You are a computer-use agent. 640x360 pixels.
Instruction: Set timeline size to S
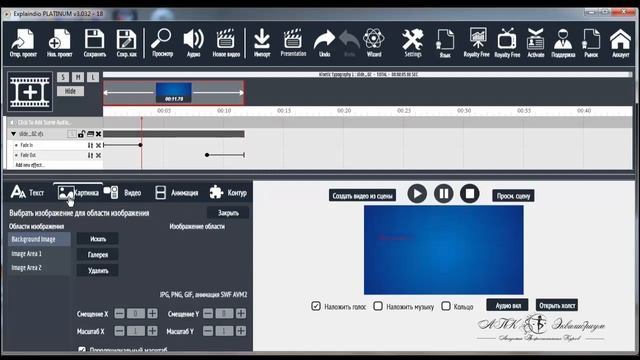pos(63,77)
